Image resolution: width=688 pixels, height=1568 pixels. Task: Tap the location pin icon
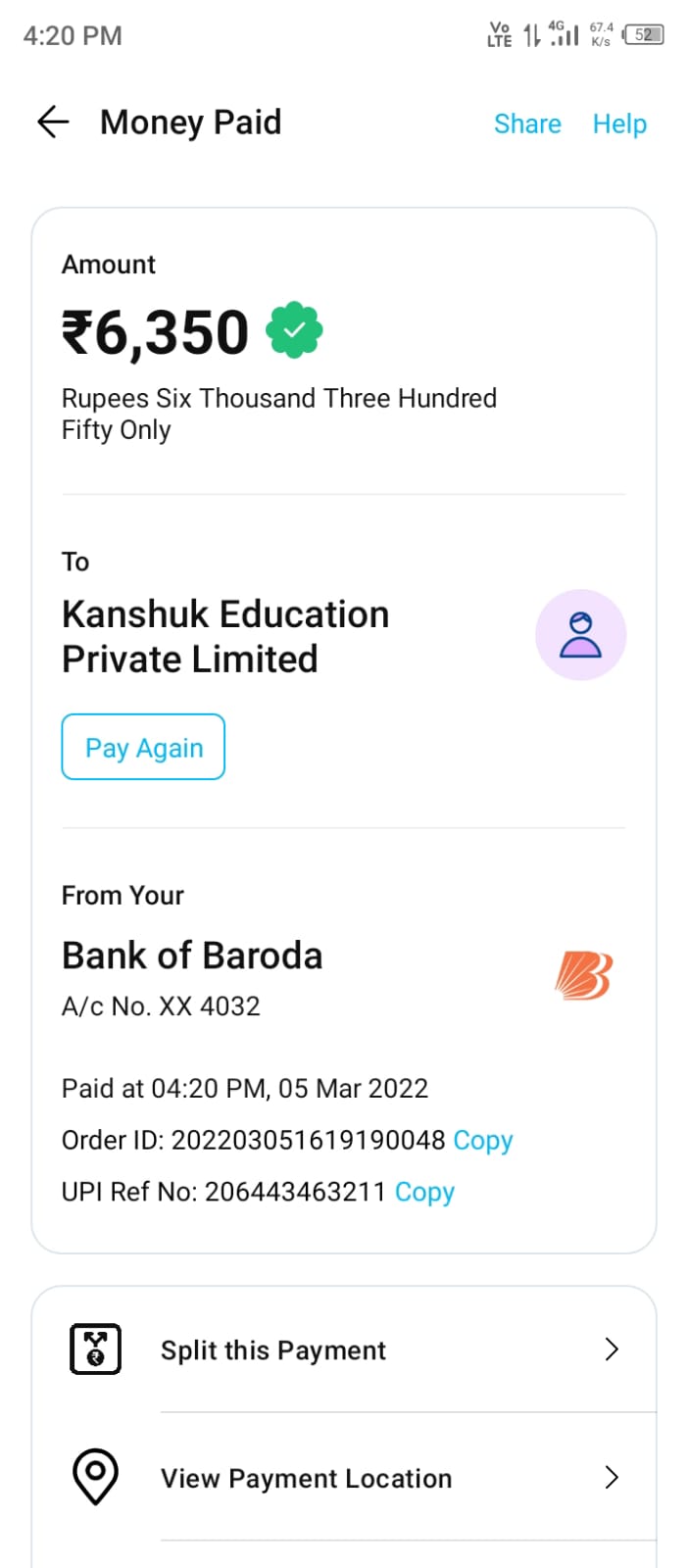click(x=95, y=1477)
